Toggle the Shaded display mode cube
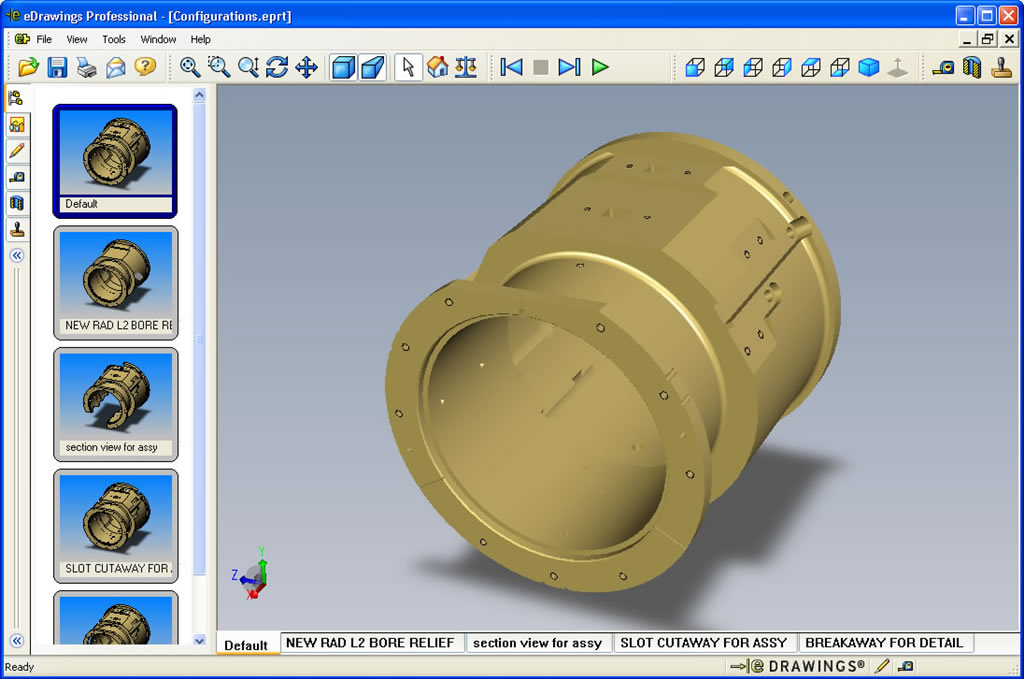 (x=344, y=67)
